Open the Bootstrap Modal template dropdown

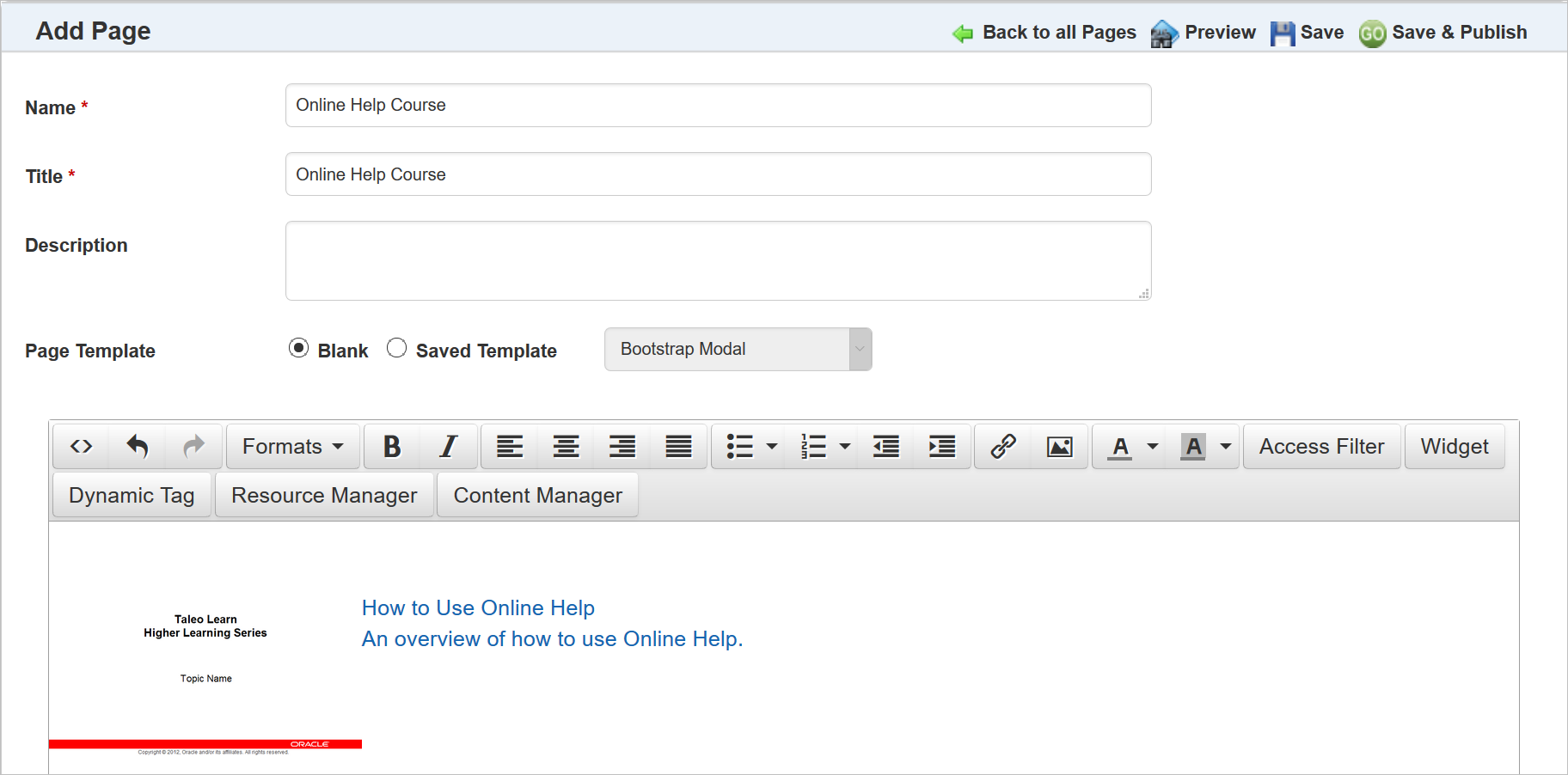pyautogui.click(x=738, y=349)
